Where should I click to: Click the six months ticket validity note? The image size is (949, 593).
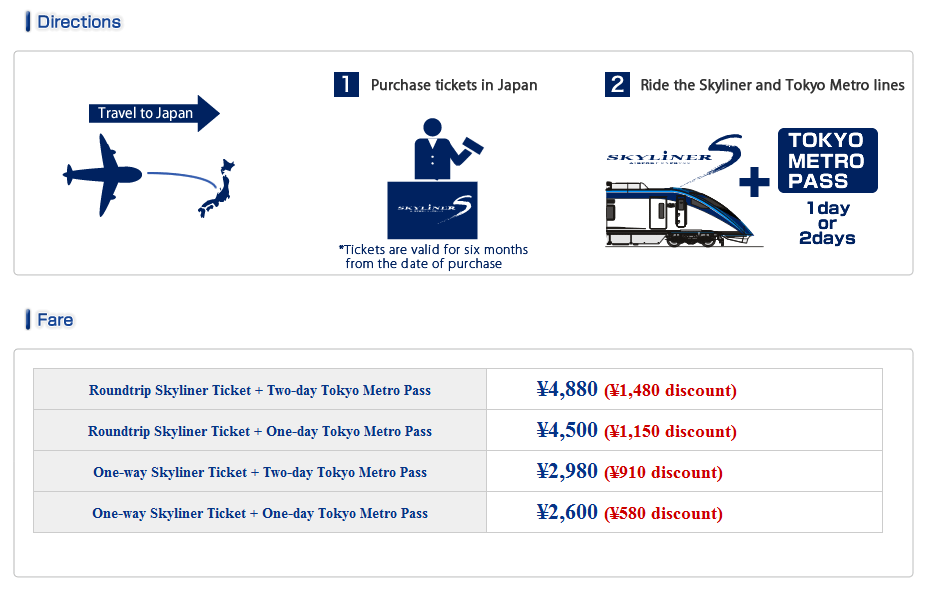pos(433,257)
